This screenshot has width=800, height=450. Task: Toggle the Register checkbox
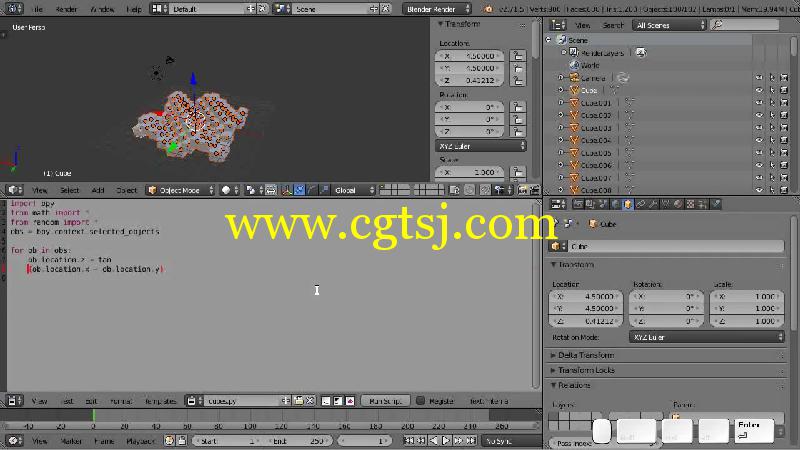click(x=420, y=401)
